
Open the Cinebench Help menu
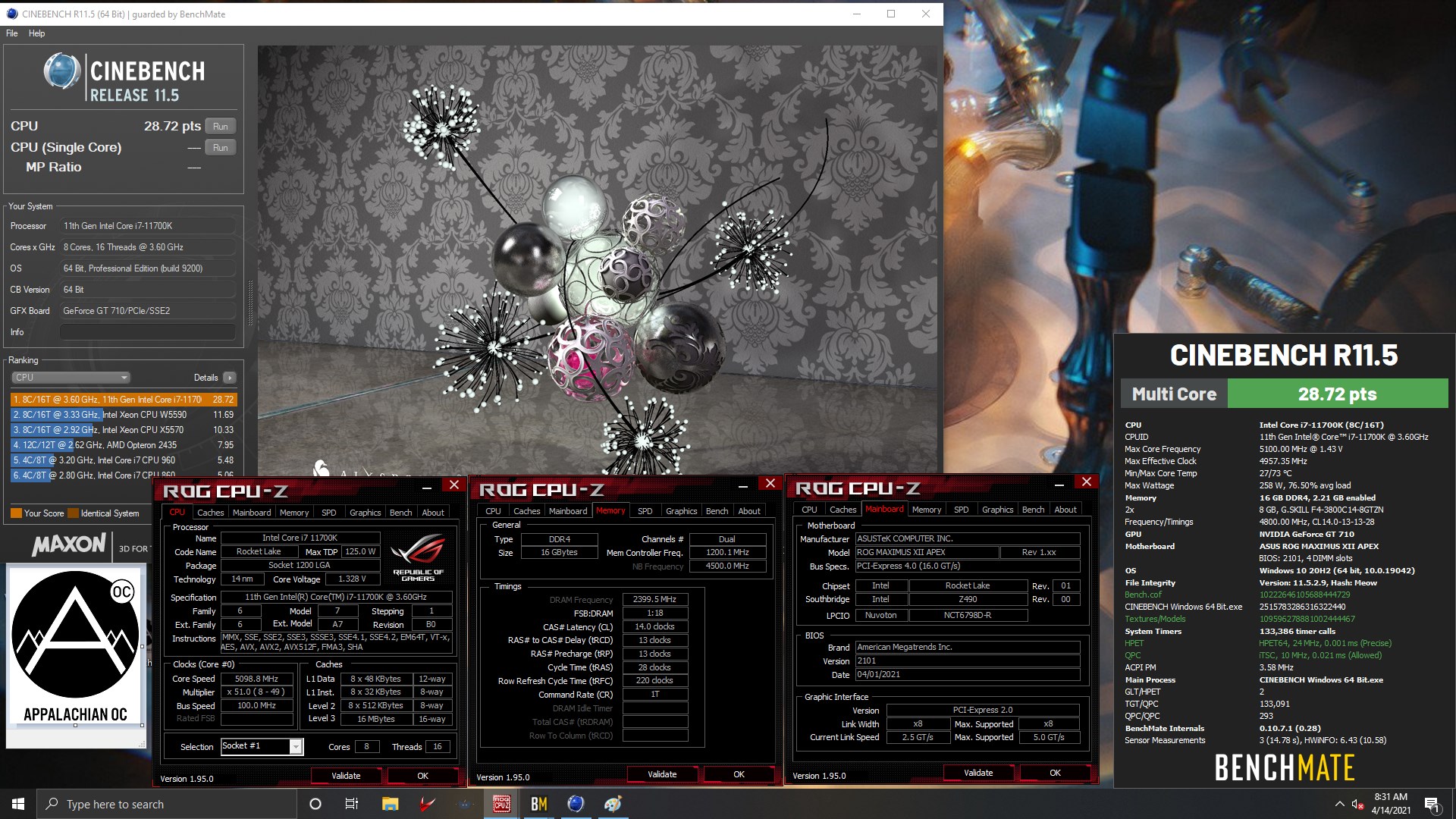point(36,33)
